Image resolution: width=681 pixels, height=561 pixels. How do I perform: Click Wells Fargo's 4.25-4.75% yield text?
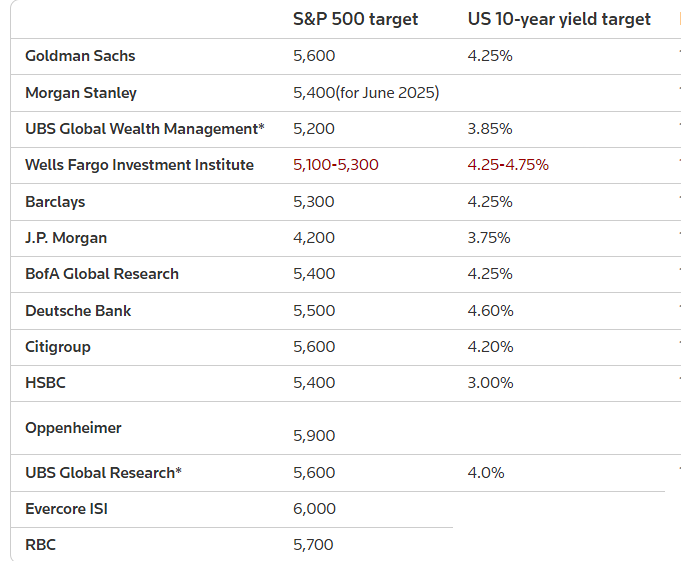click(x=508, y=165)
